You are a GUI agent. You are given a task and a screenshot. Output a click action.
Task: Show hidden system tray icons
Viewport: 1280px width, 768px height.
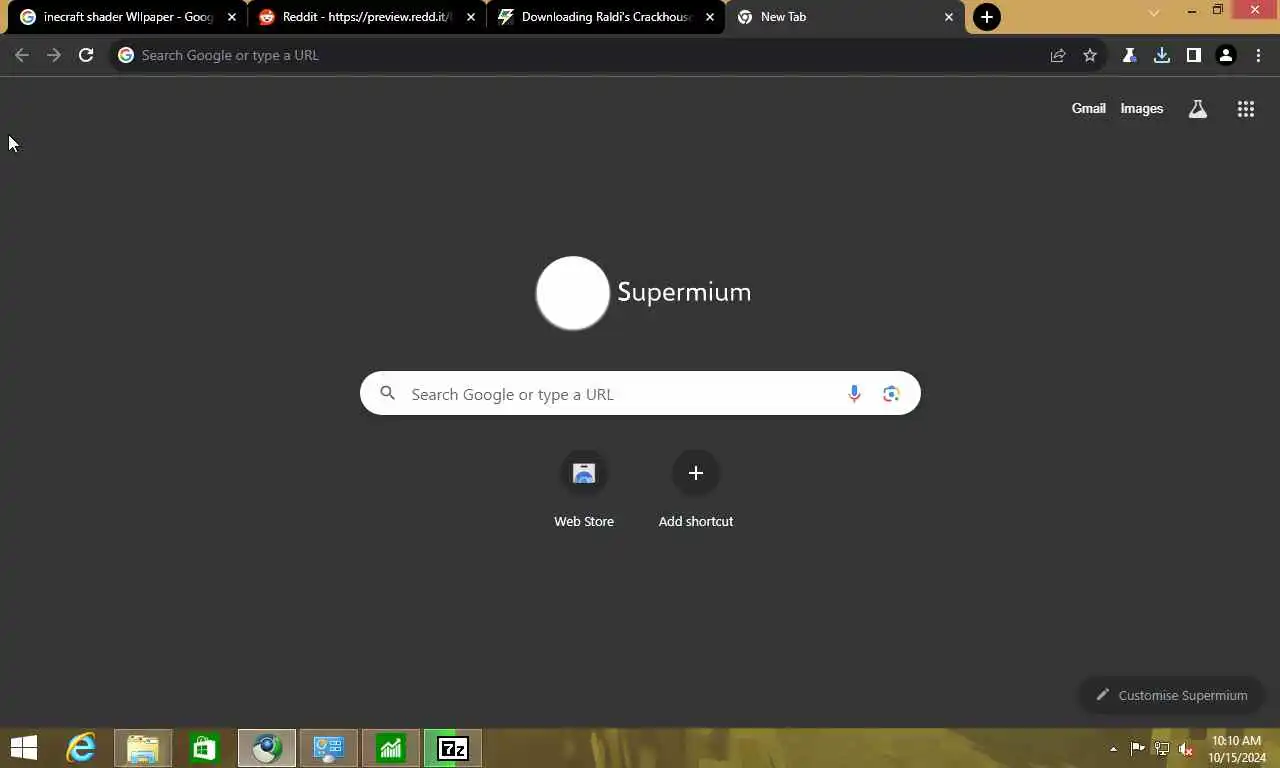[1113, 749]
